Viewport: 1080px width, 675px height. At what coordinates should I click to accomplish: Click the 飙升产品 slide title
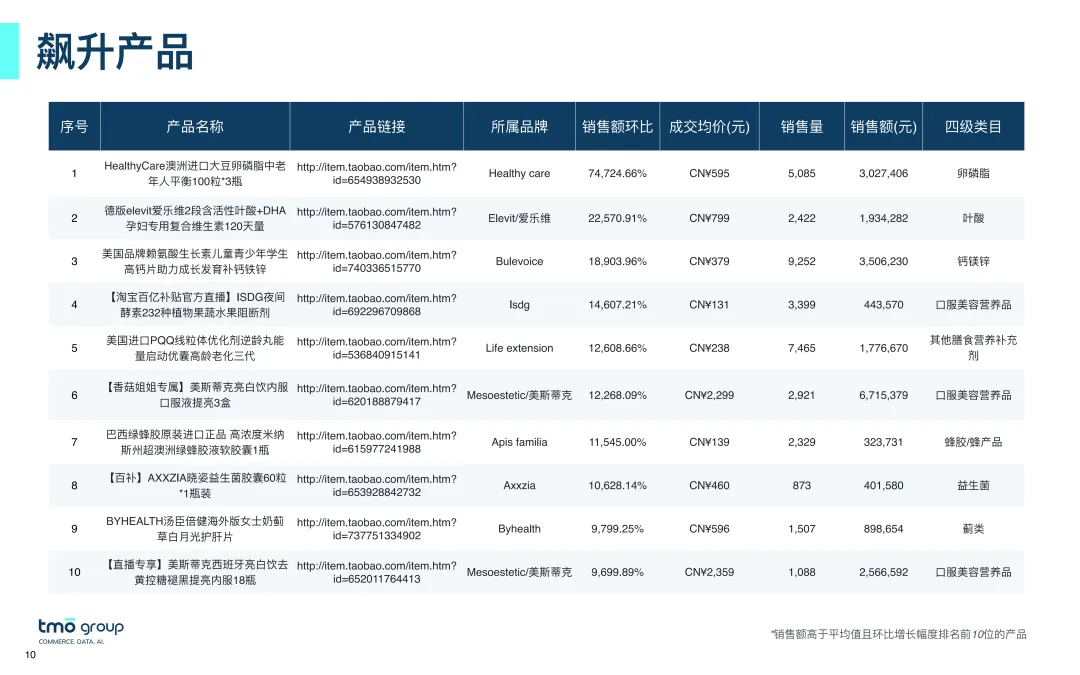coord(114,52)
